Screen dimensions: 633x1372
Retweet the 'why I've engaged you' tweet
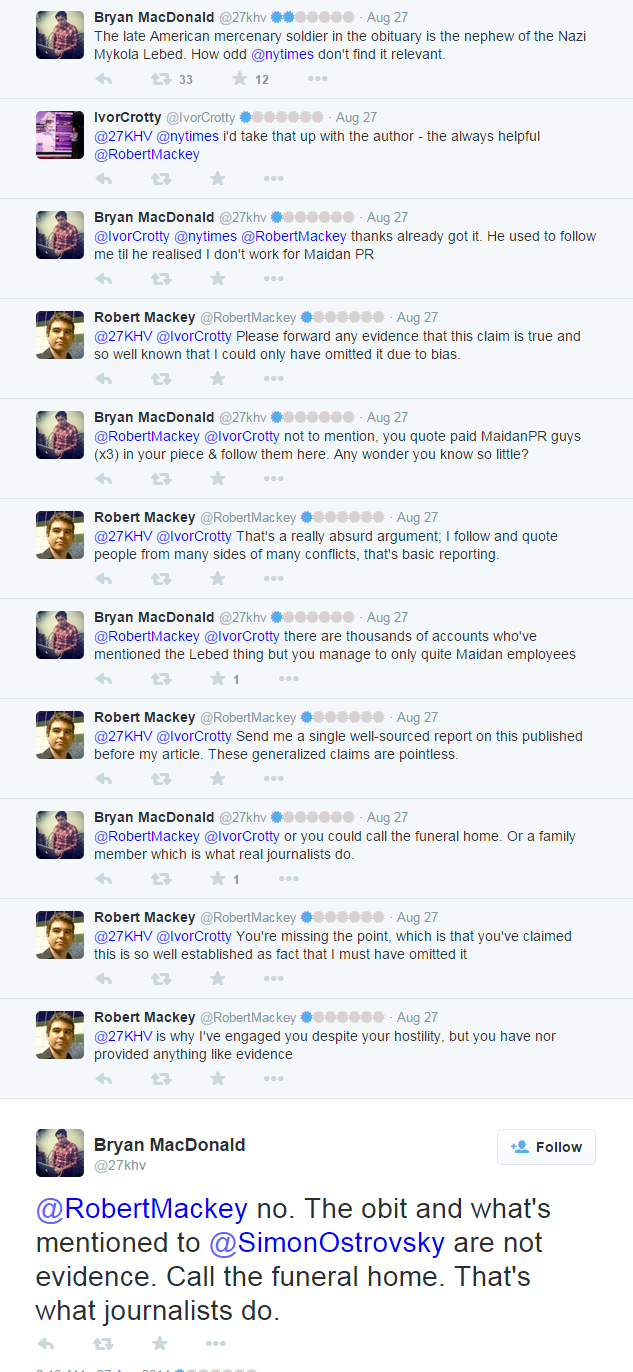160,1079
